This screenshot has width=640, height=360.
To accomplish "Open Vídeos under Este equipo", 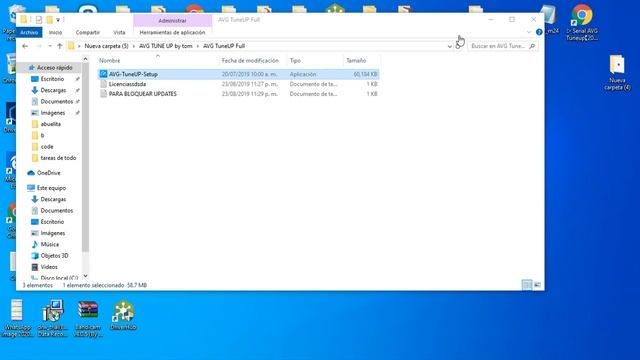I will coord(49,267).
